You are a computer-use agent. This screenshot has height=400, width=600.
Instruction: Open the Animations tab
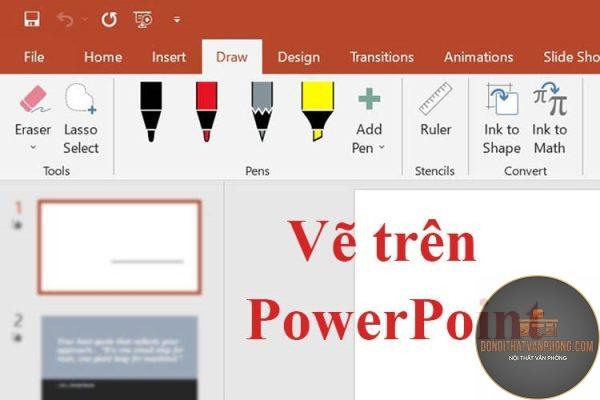pos(479,57)
